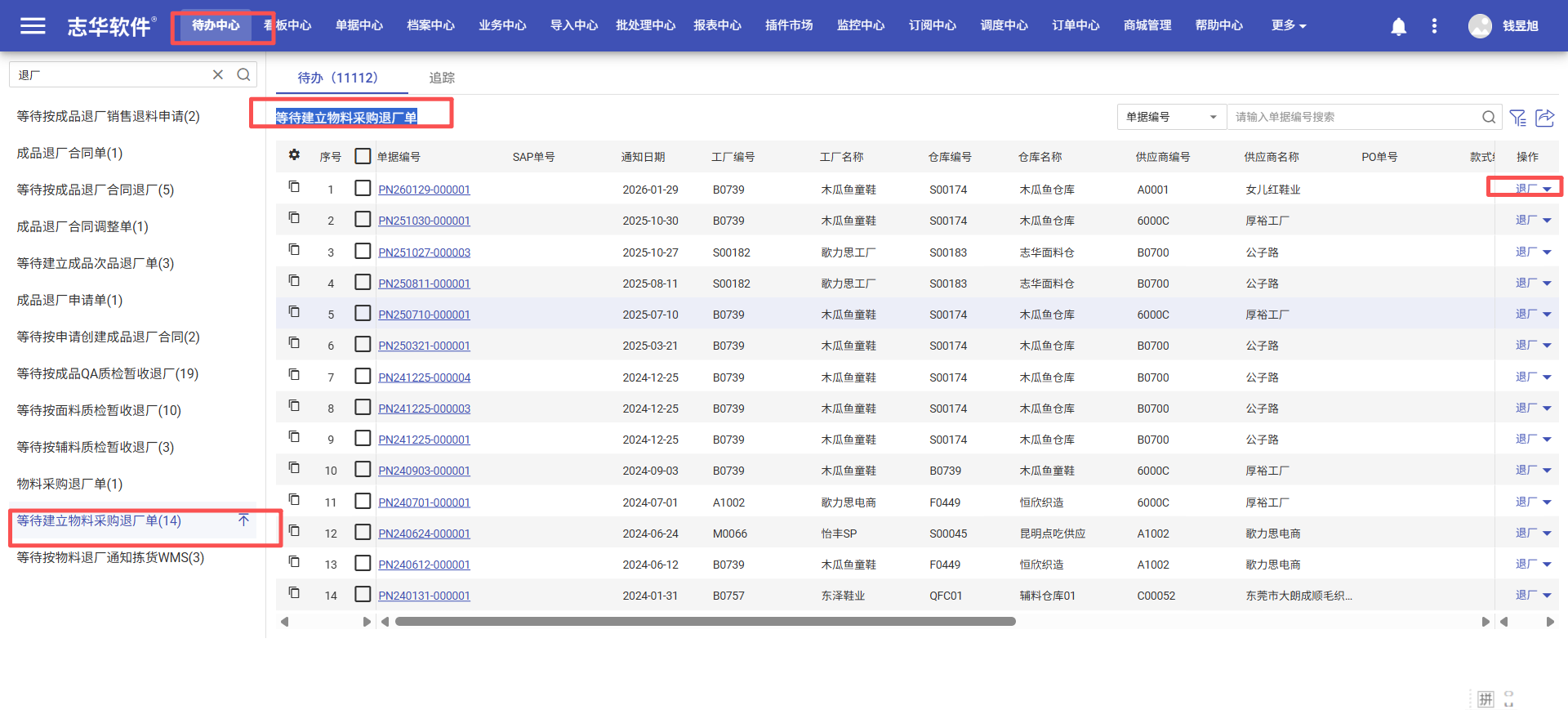Focus the 请输入单据编号搜索 input field
This screenshot has height=710, width=1568.
pos(1356,117)
